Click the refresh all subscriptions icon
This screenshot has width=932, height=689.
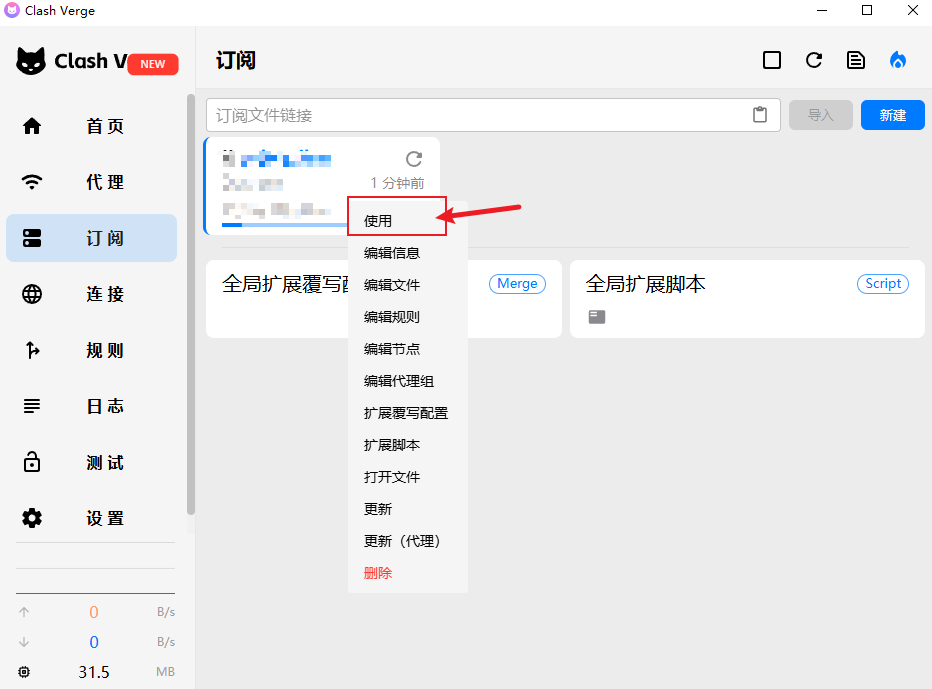(x=814, y=60)
